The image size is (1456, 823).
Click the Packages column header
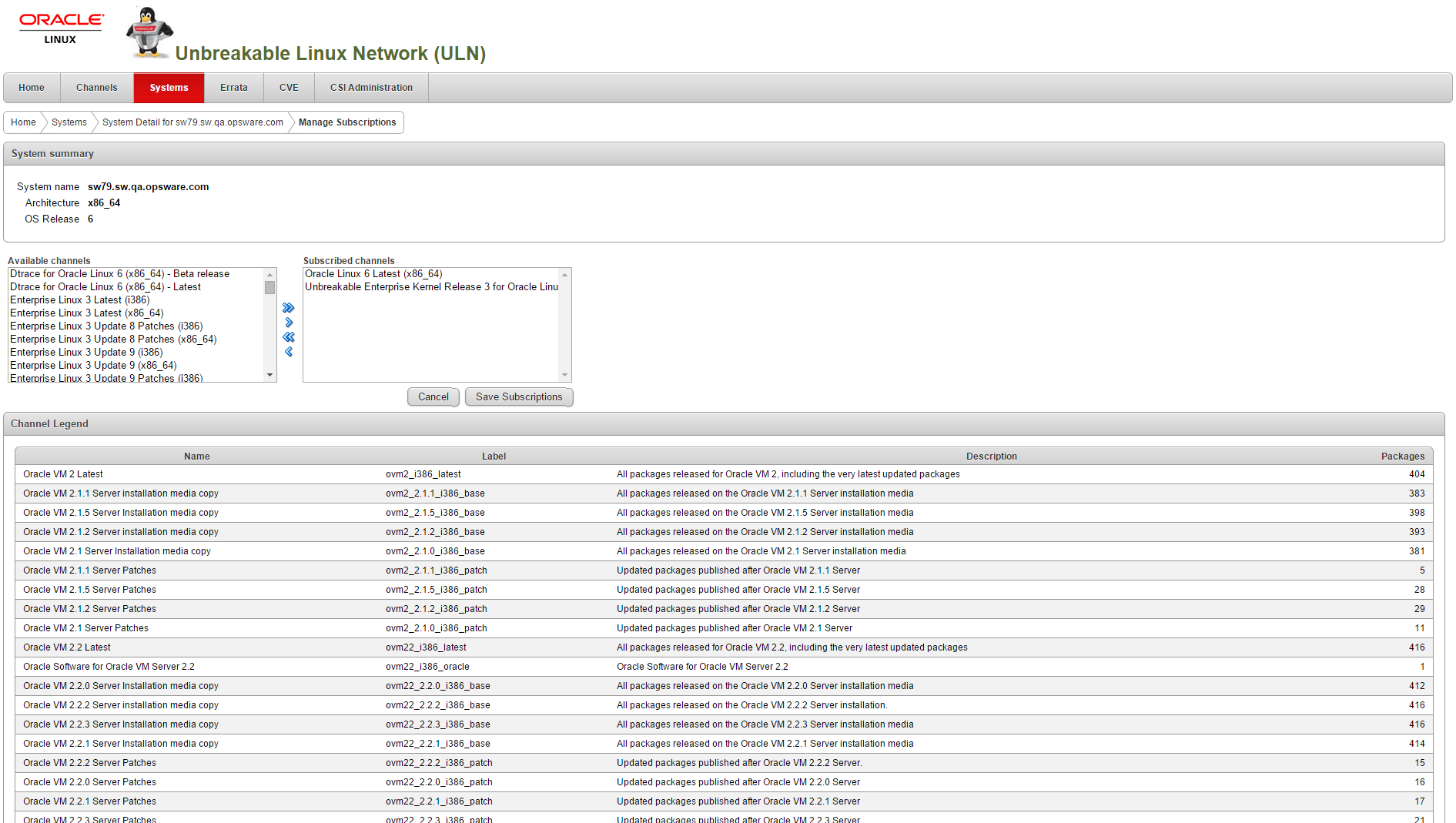(1403, 457)
